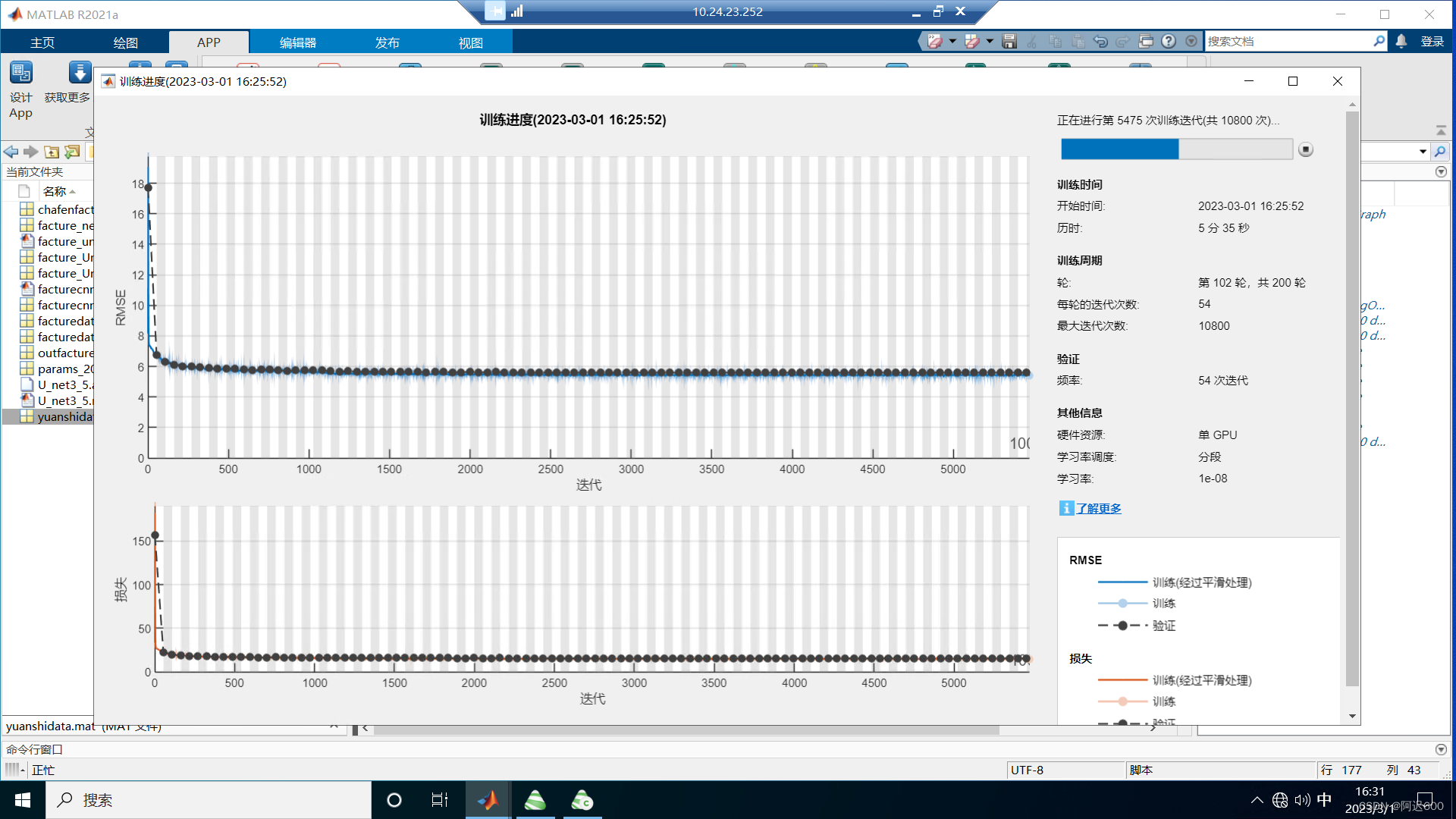Screen dimensions: 1456x819
Task: Click the back navigation arrow above 当前文件夹
Action: (x=11, y=152)
